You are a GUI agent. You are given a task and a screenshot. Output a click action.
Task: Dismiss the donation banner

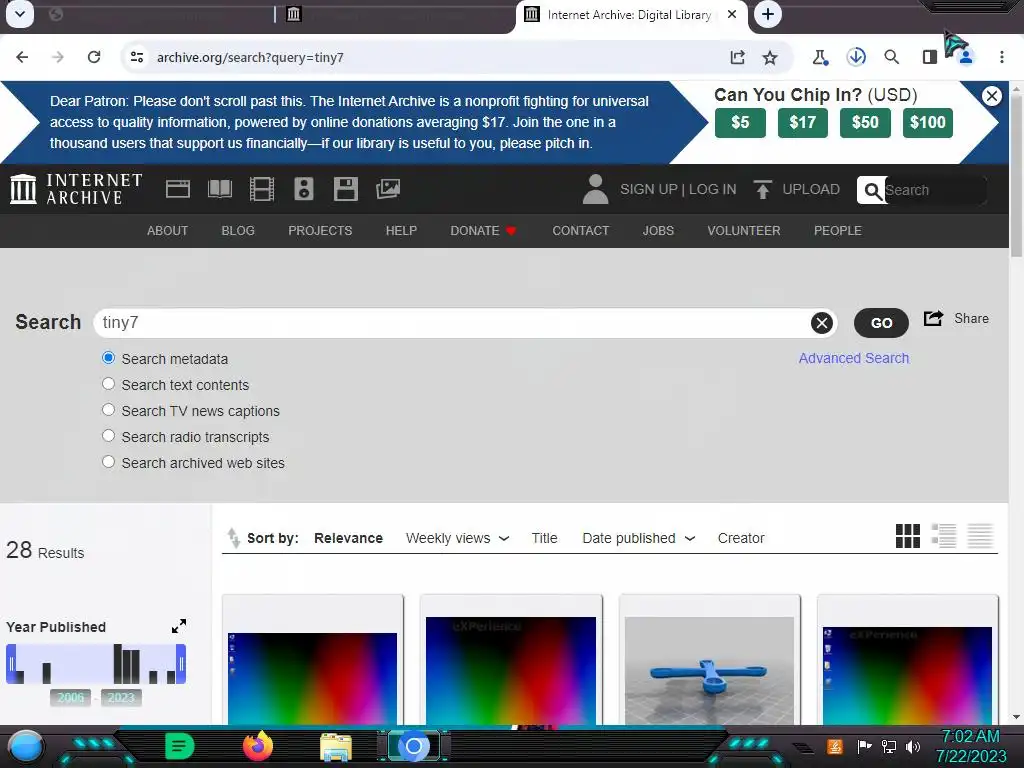[x=991, y=96]
